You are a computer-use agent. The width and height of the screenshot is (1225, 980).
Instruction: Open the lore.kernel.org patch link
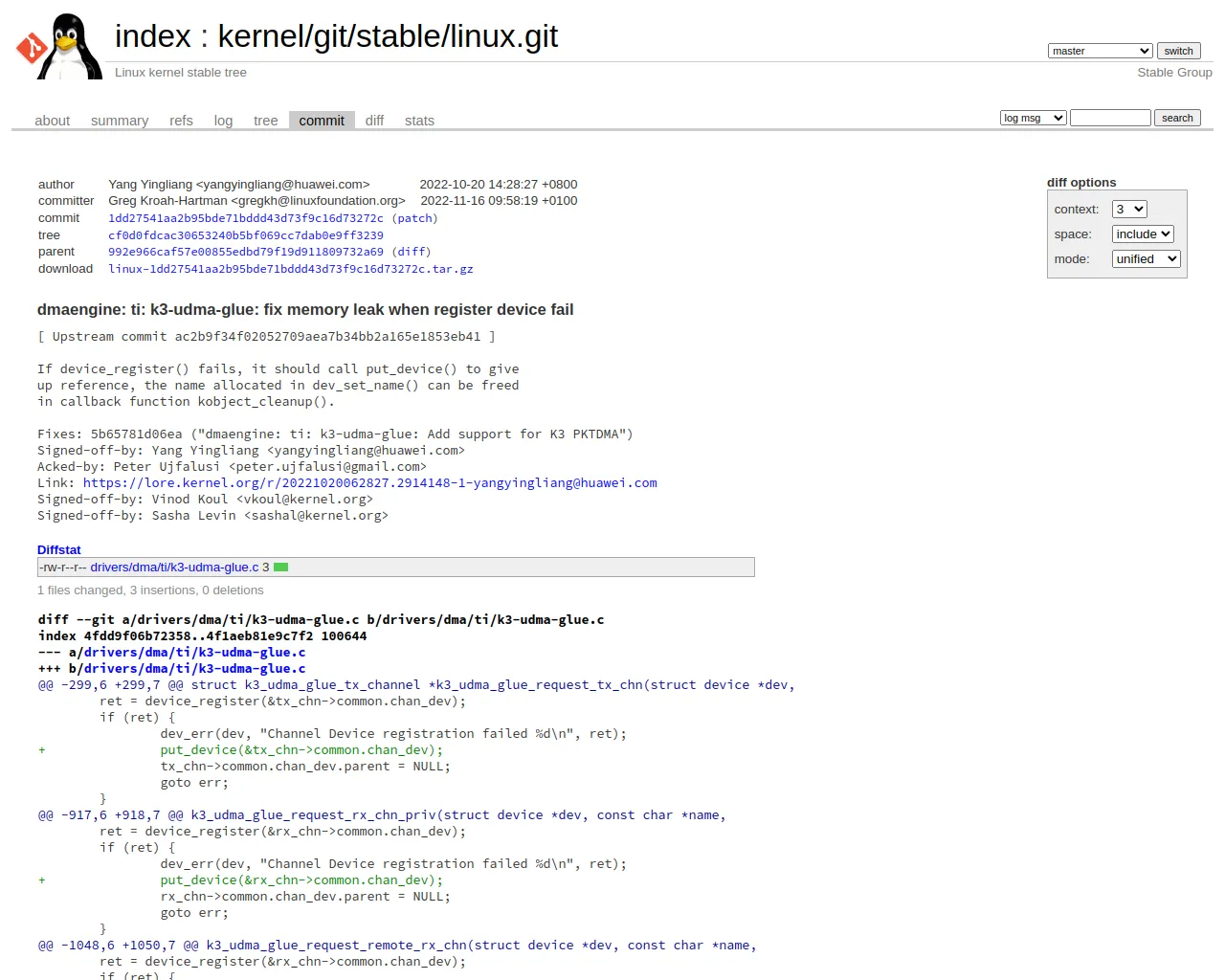(x=370, y=483)
